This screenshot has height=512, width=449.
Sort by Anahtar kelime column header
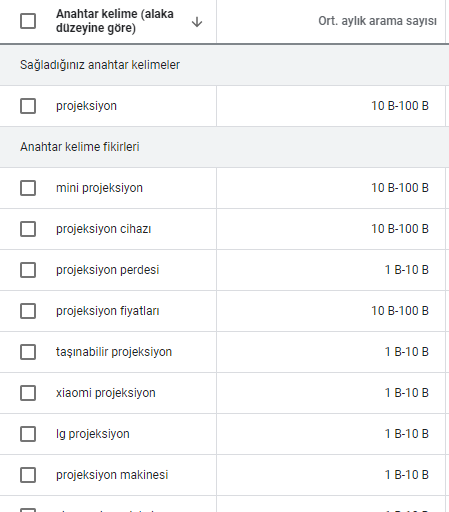click(115, 21)
